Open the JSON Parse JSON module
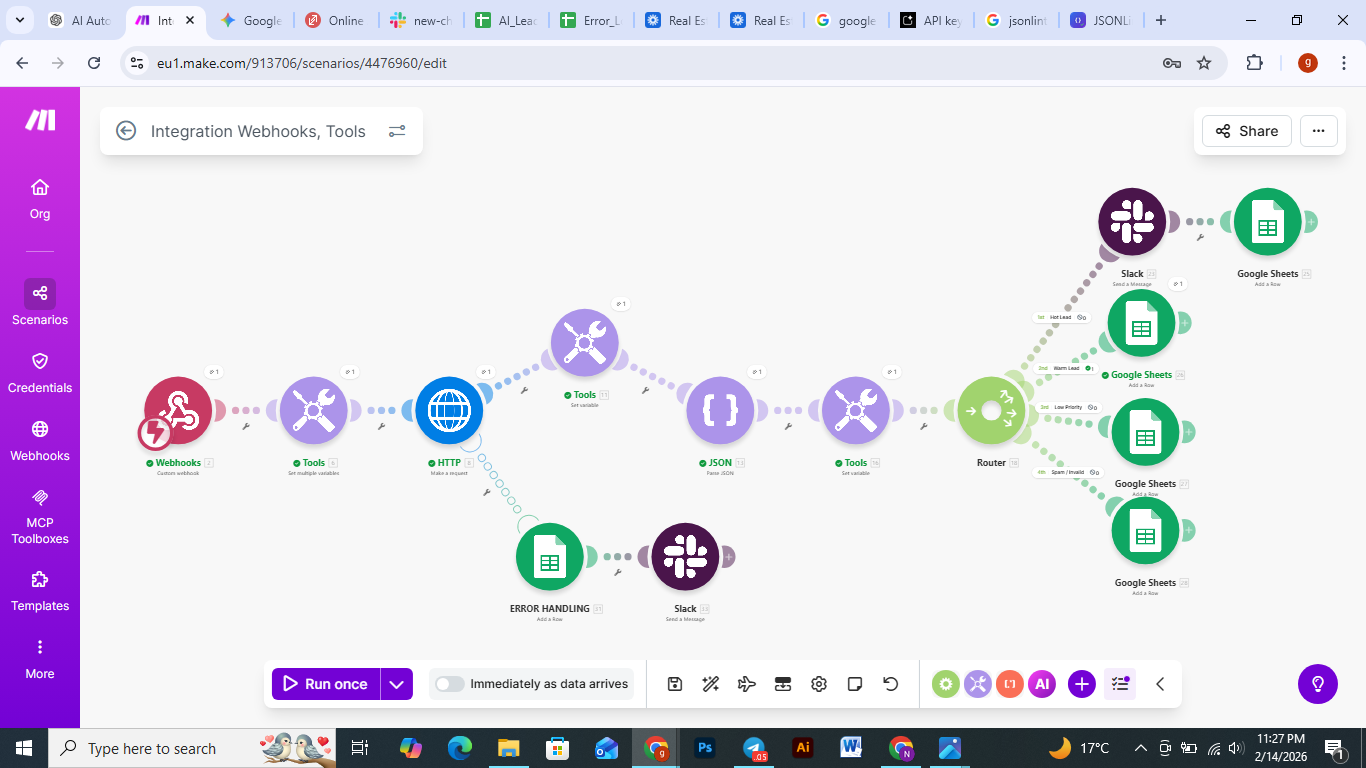1366x768 pixels. coord(720,411)
